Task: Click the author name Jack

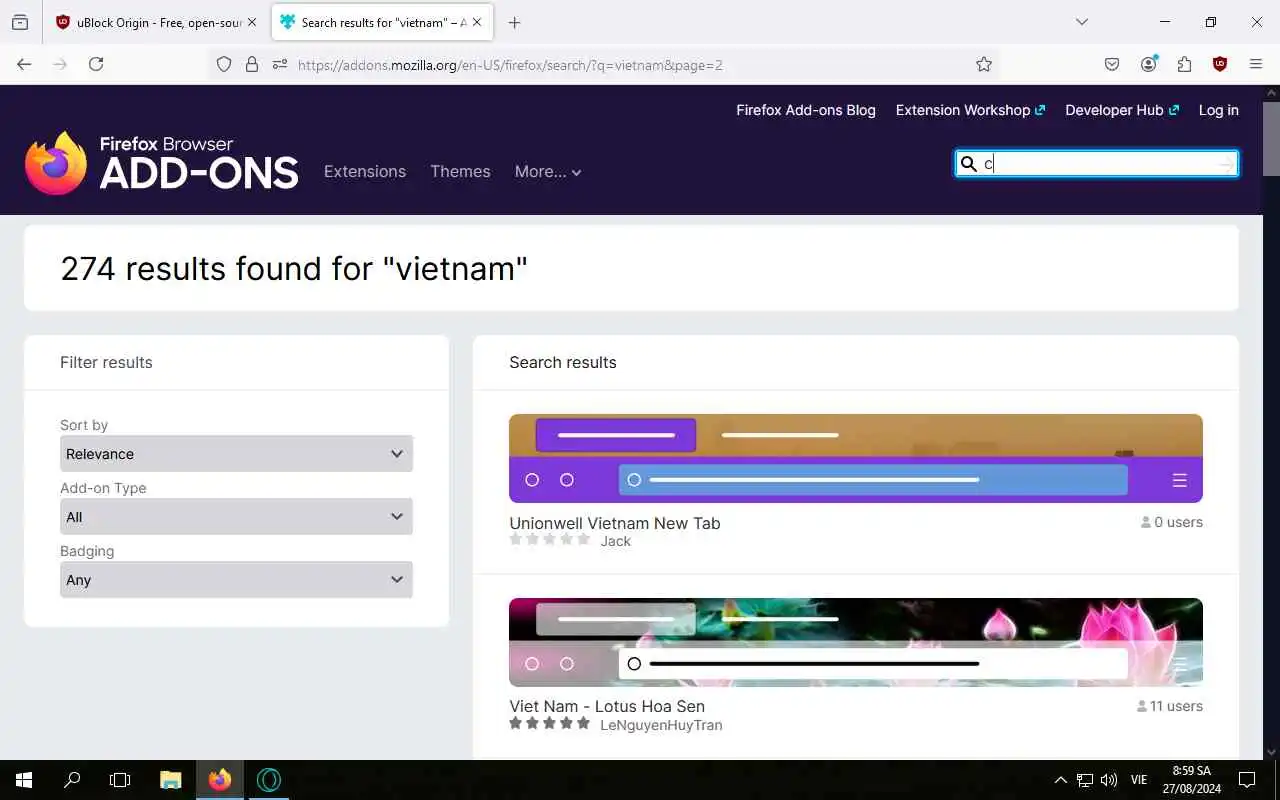Action: [x=616, y=541]
